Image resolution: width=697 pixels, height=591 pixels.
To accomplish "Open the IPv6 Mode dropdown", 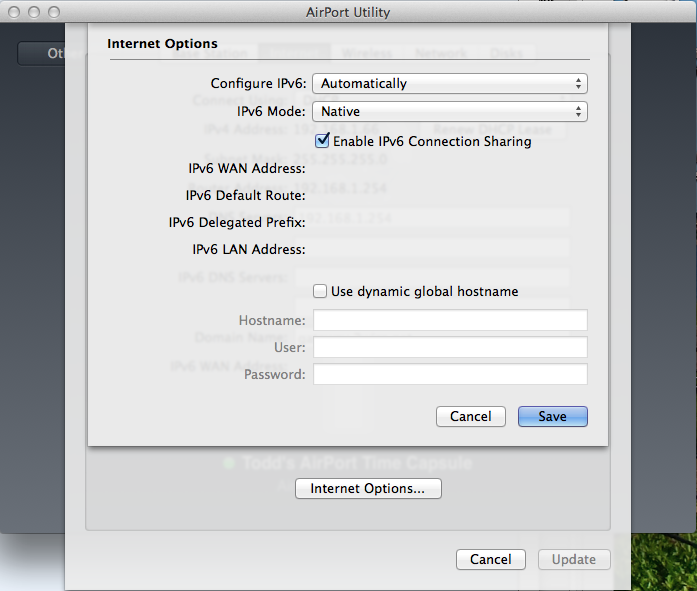I will (x=450, y=112).
